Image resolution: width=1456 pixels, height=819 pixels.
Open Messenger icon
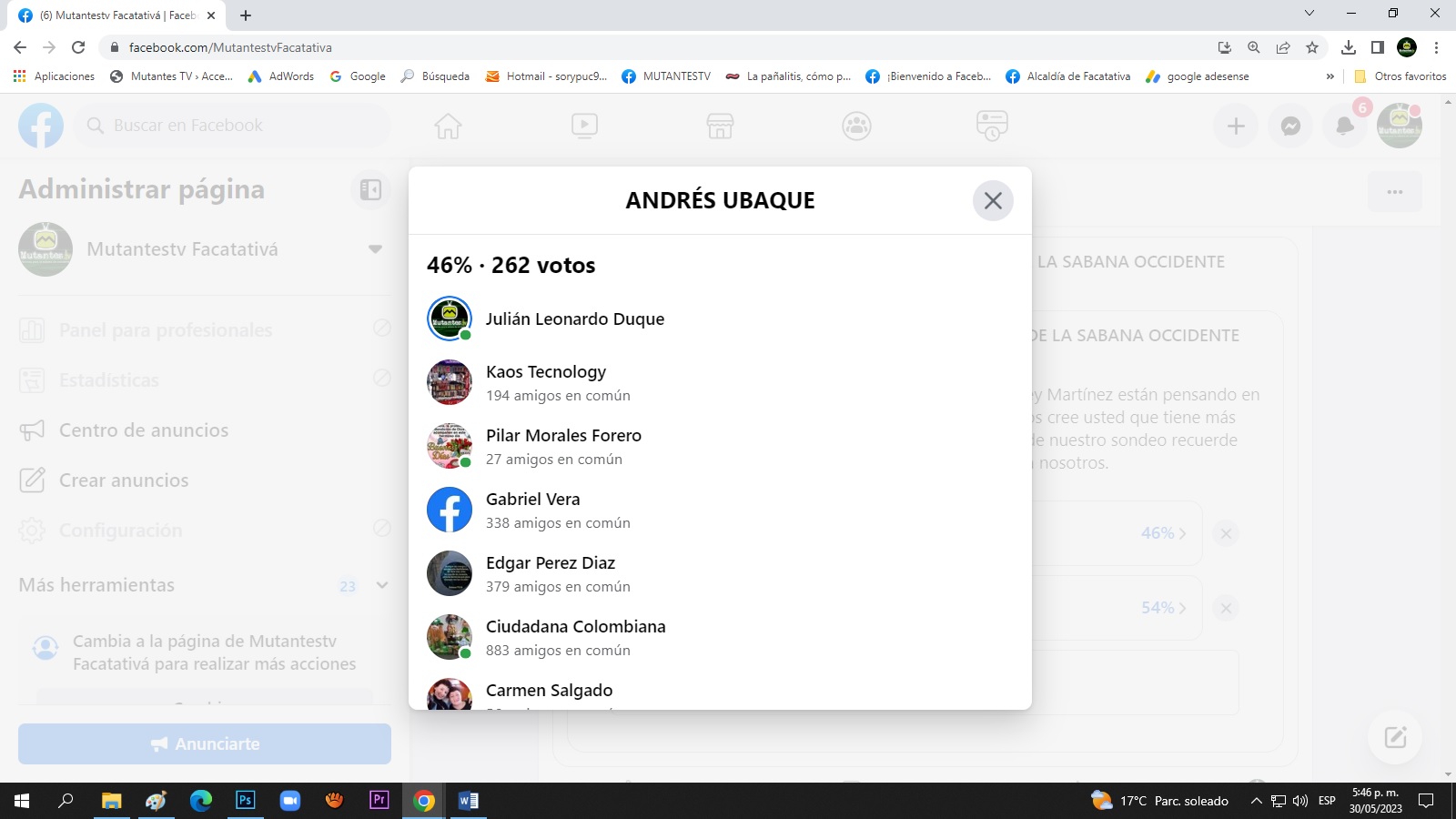[1290, 126]
